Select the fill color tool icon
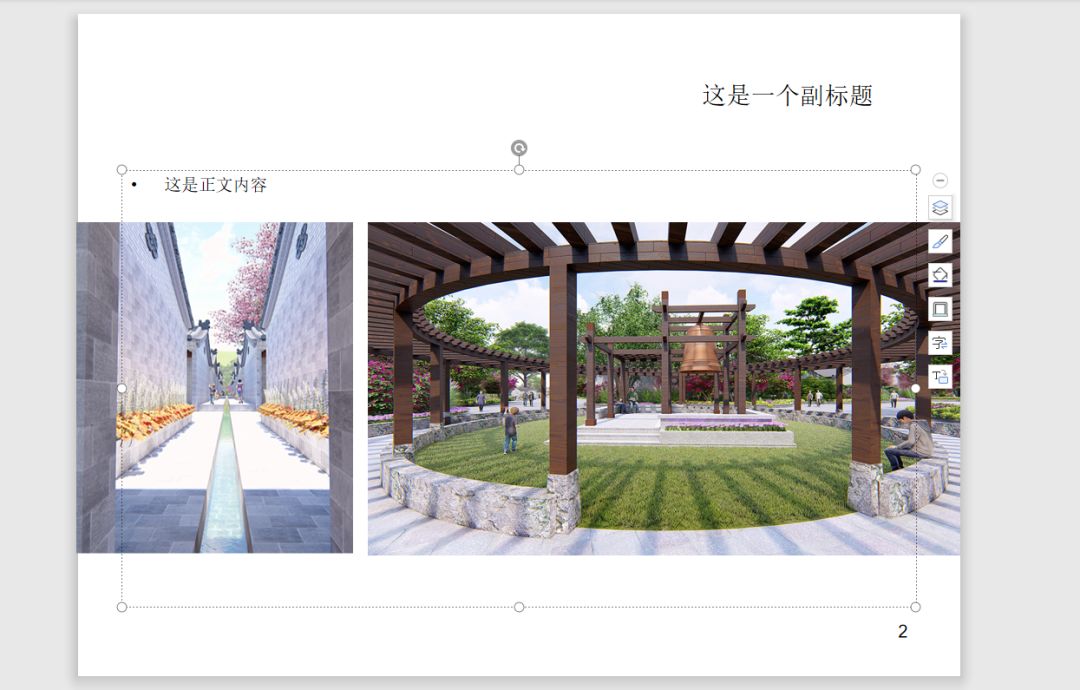 coord(940,275)
